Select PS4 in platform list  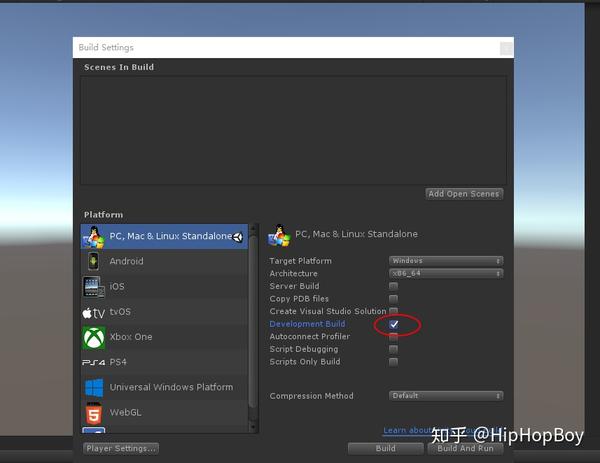[x=165, y=362]
